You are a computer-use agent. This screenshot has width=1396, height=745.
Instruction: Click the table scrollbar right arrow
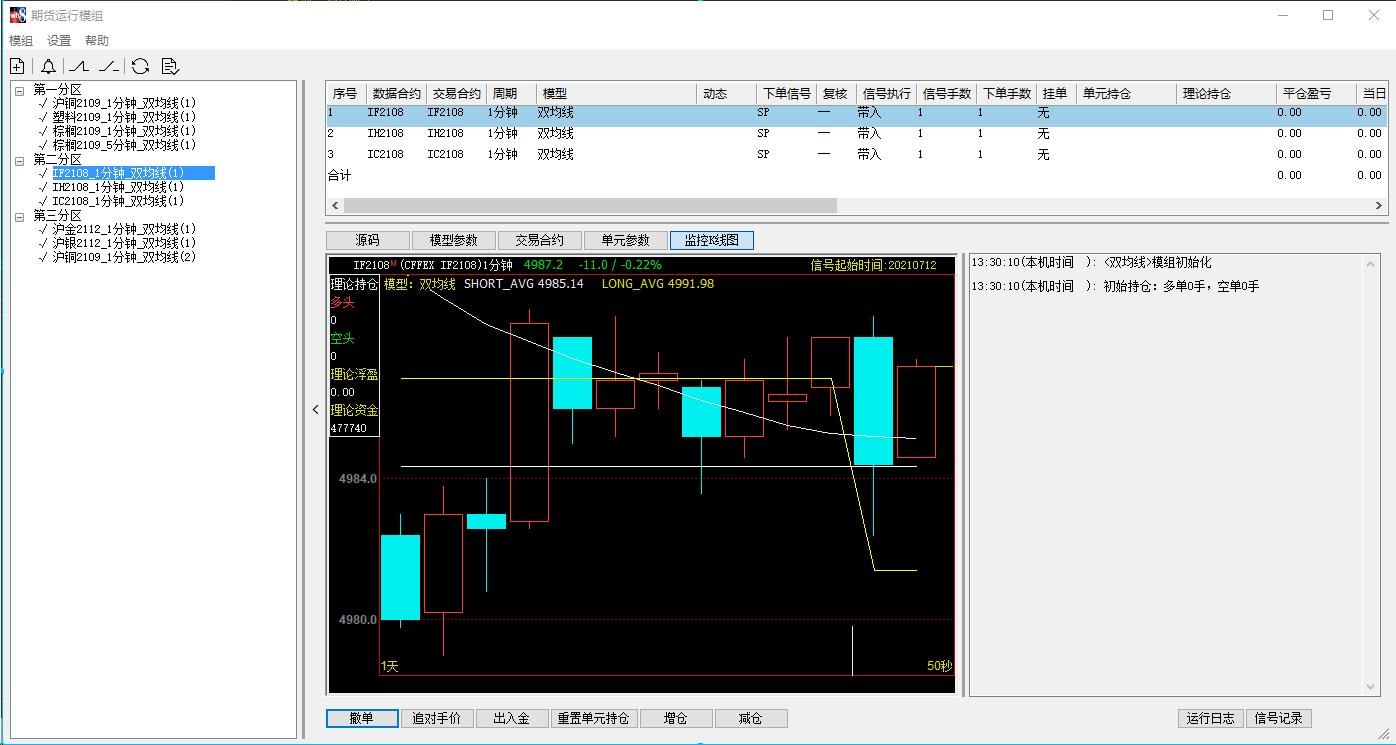coord(1379,205)
